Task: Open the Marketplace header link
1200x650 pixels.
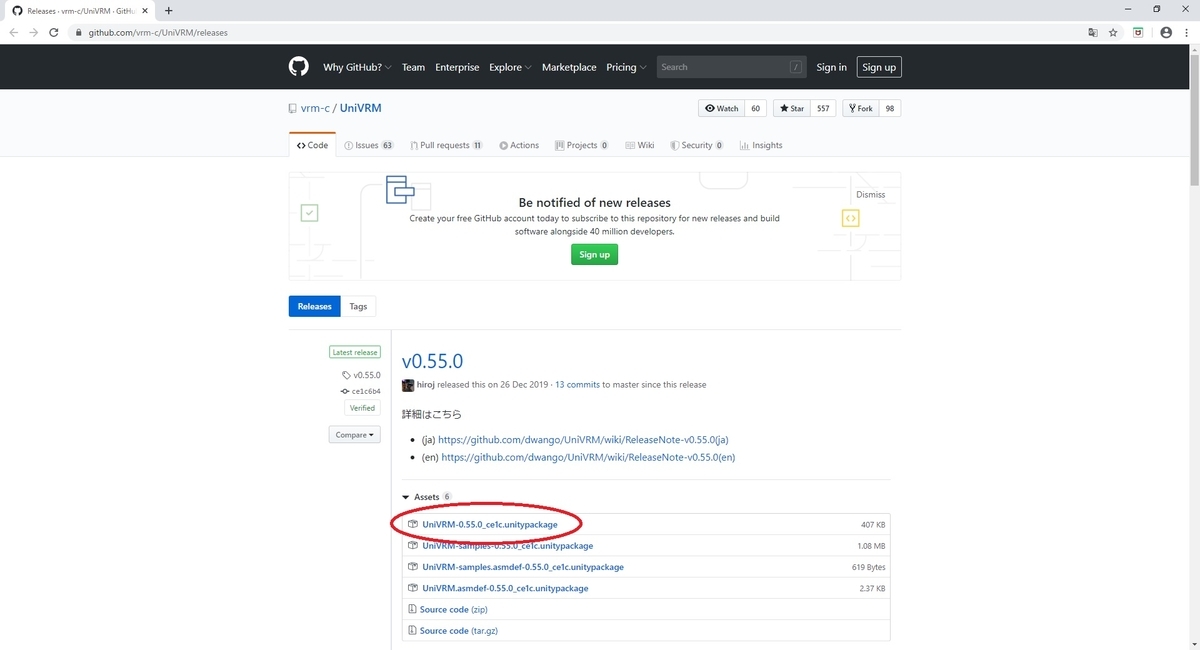Action: click(x=569, y=67)
